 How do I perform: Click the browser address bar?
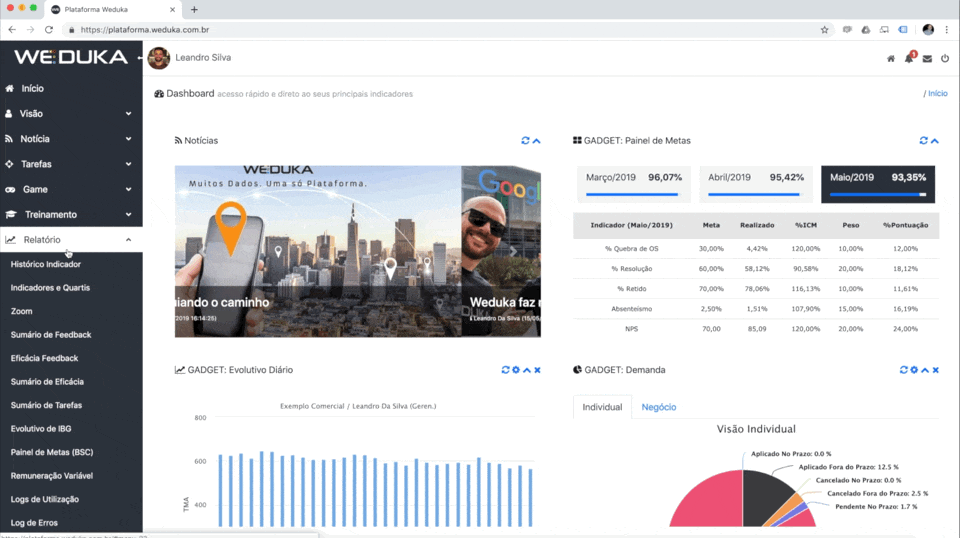447,29
